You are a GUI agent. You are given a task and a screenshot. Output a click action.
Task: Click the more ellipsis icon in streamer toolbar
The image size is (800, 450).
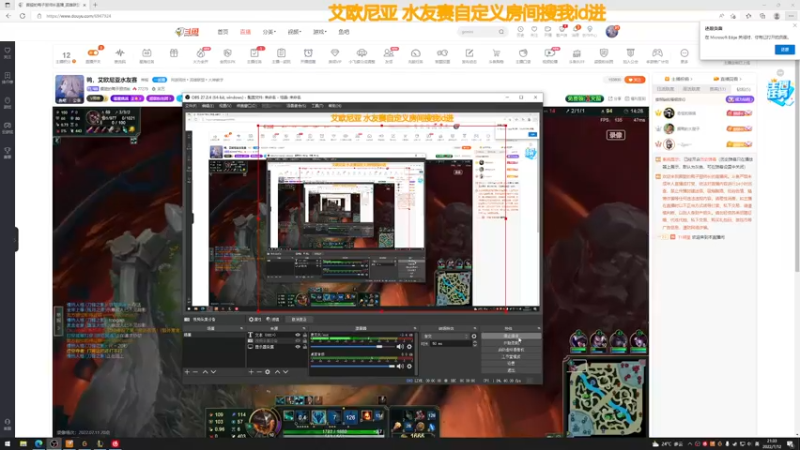[x=684, y=53]
